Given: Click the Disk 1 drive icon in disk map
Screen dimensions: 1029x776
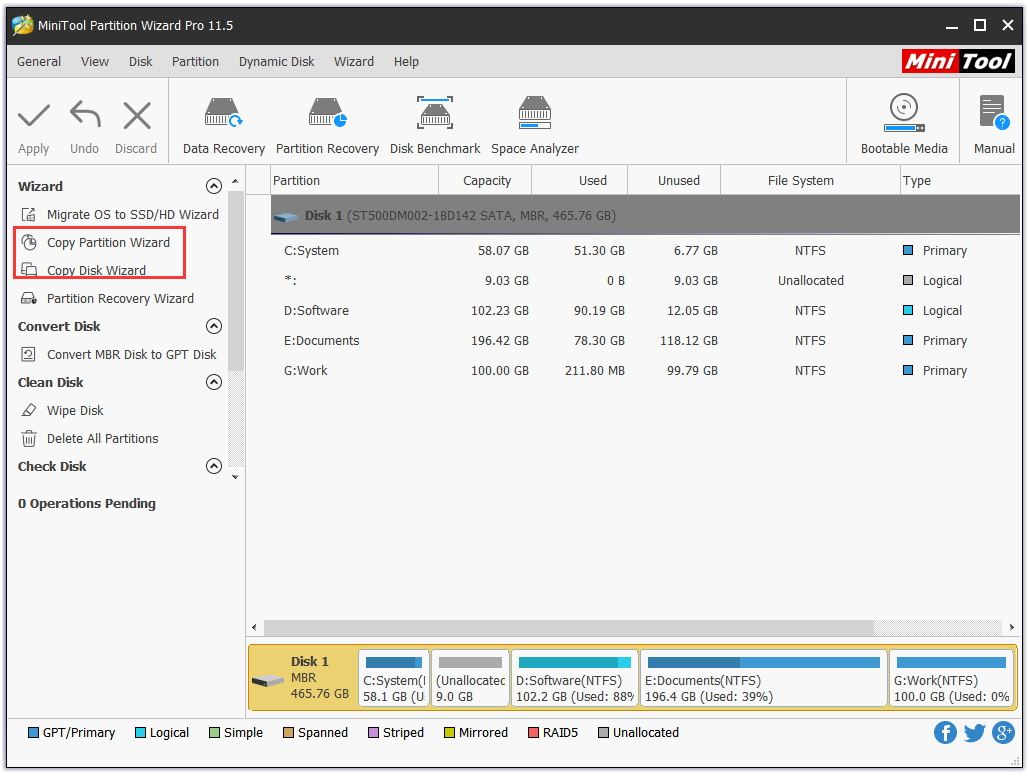Looking at the screenshot, I should coord(268,681).
